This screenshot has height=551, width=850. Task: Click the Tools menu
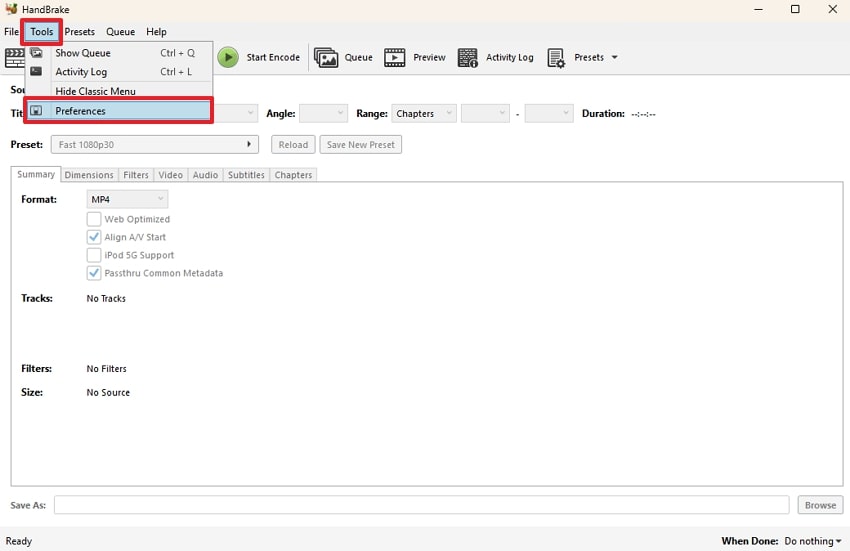[x=42, y=31]
